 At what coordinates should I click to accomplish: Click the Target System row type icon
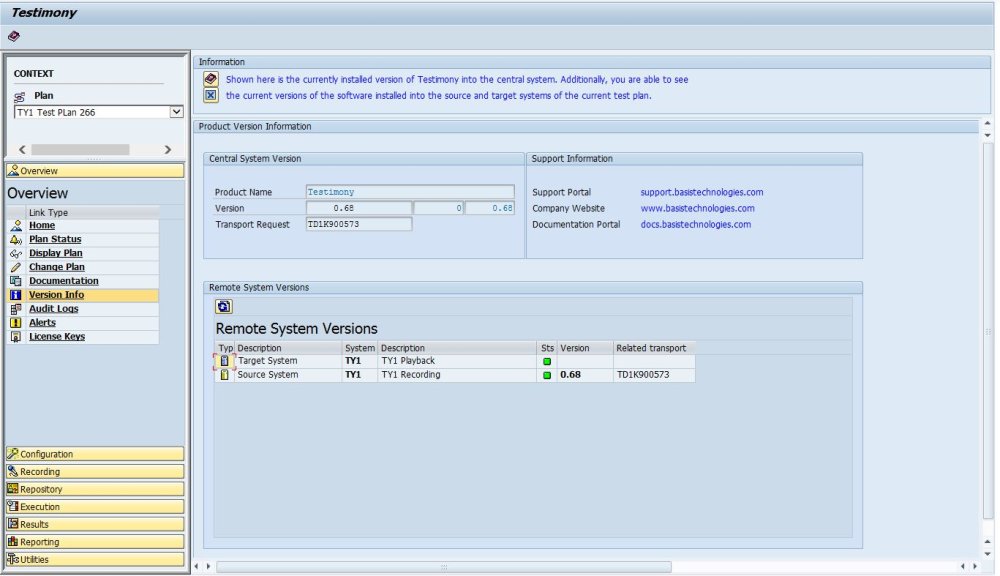point(224,361)
